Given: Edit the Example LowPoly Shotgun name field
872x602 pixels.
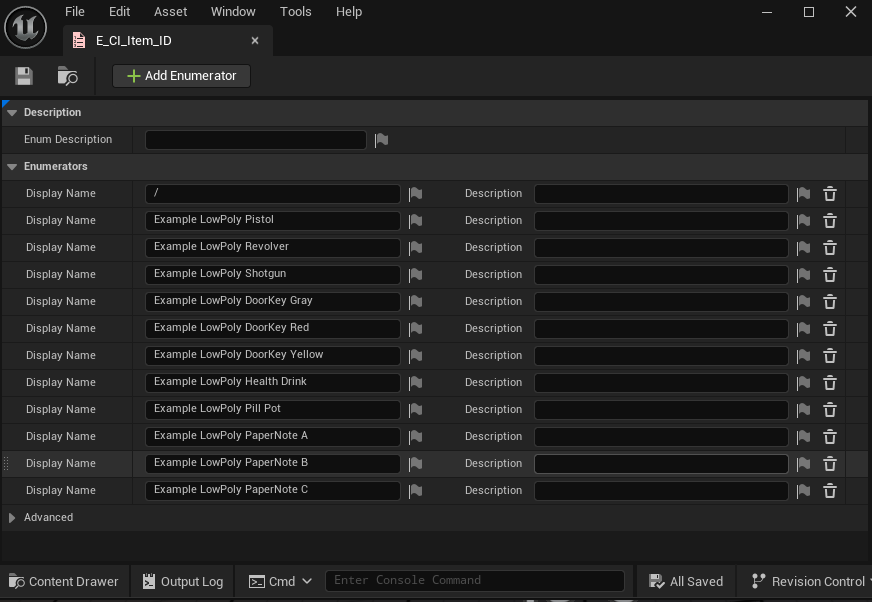Looking at the screenshot, I should click(272, 274).
